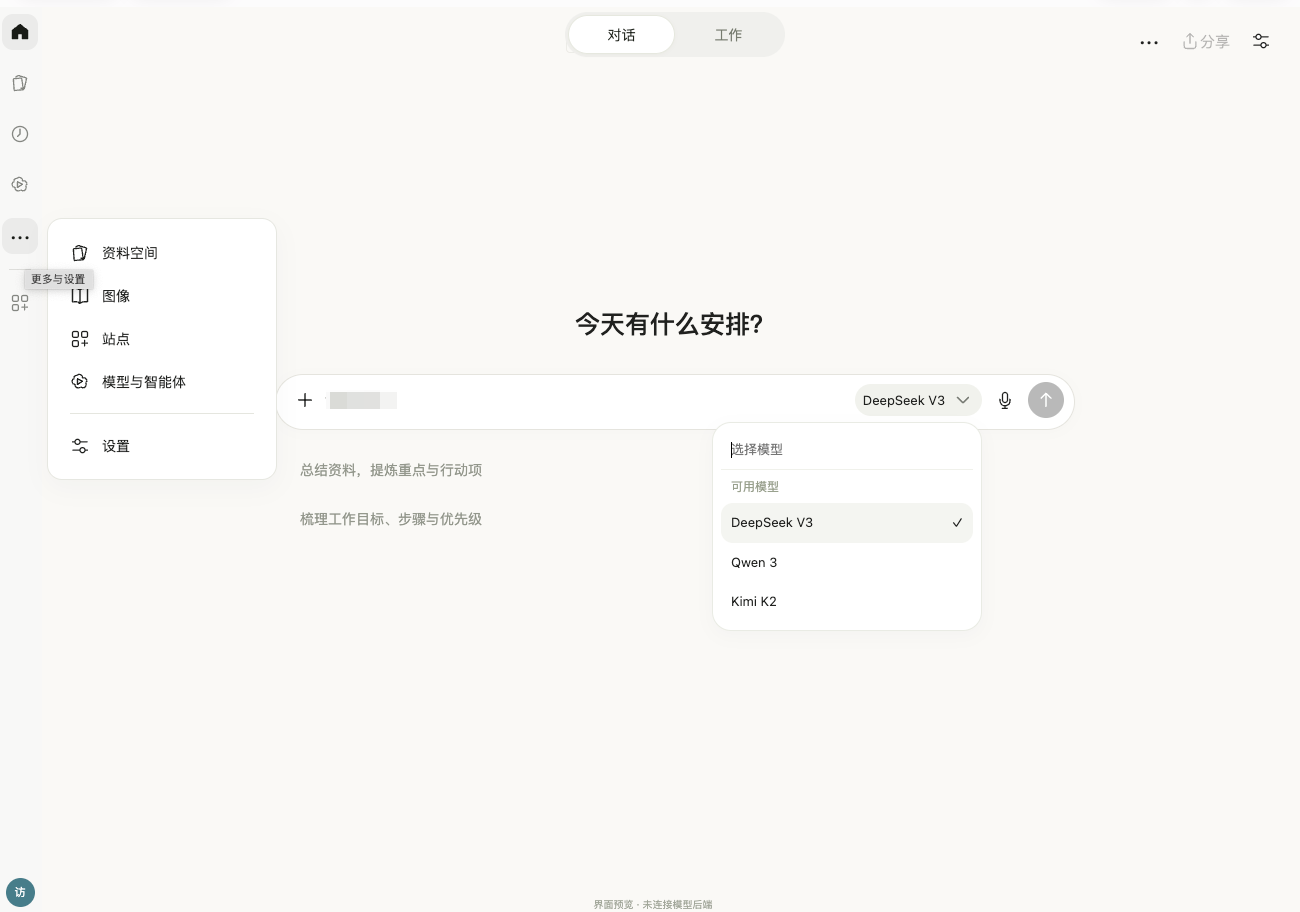Viewport: 1300px width, 912px height.
Task: Click the heading 今天有什么安排?
Action: pos(669,324)
